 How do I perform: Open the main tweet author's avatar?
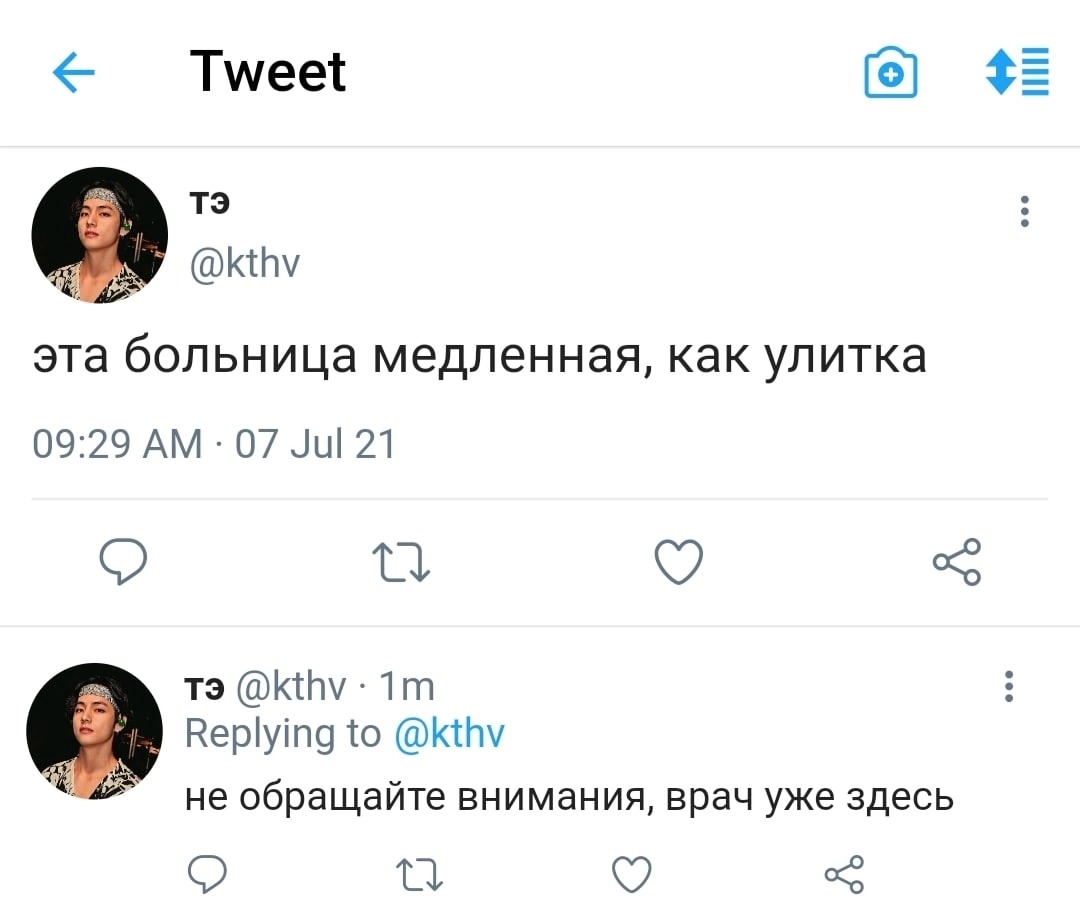coord(99,235)
